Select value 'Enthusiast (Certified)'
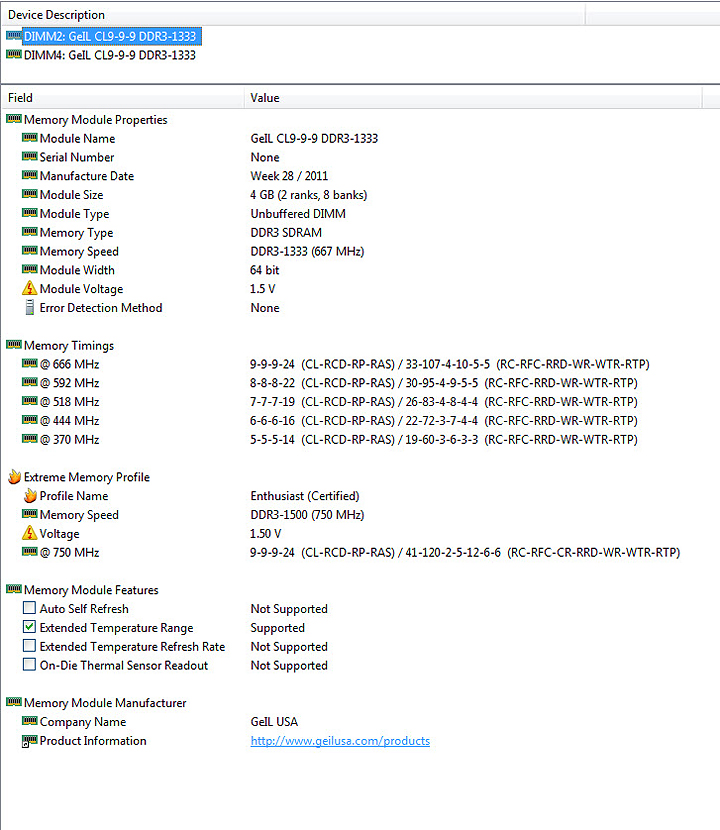720x830 pixels. [x=305, y=496]
